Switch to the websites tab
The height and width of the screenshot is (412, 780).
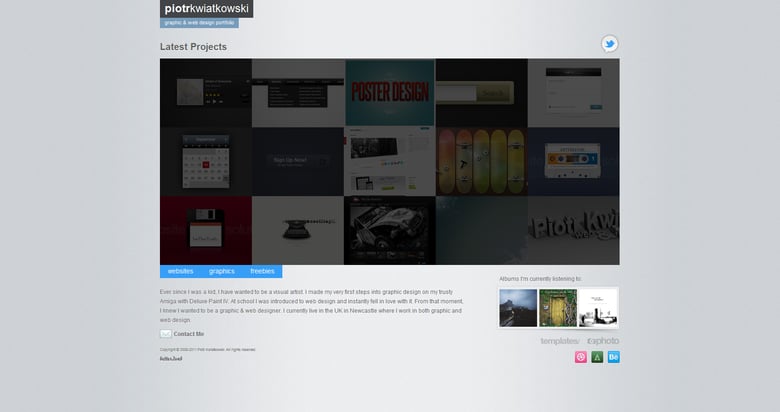[x=180, y=271]
